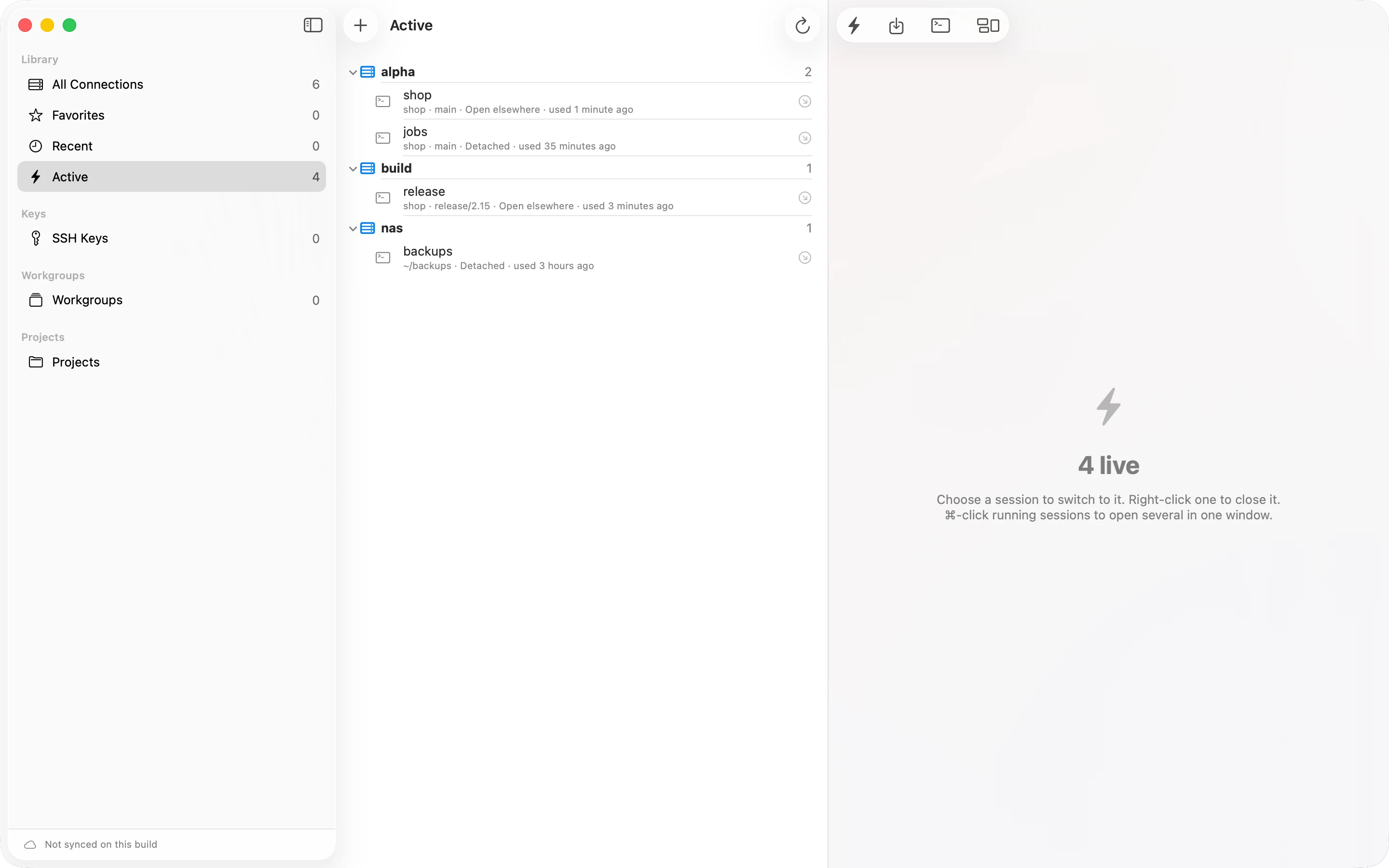The image size is (1389, 868).
Task: Select the release session row
Action: tap(582, 198)
